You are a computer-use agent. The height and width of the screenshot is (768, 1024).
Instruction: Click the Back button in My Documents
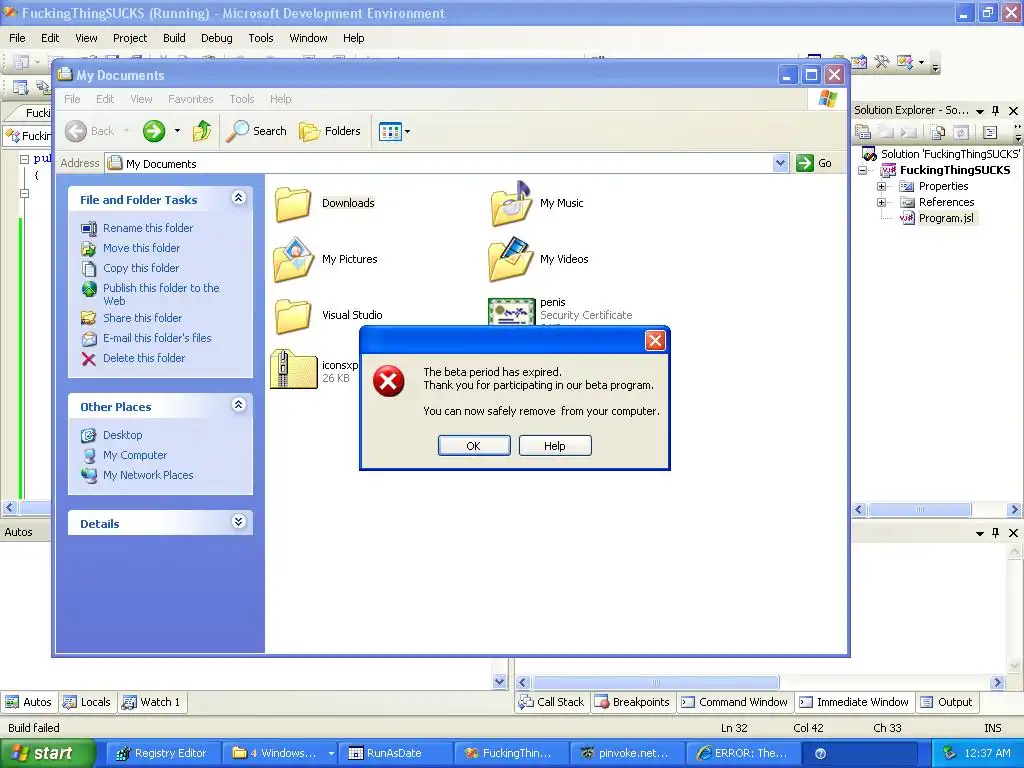(x=90, y=131)
